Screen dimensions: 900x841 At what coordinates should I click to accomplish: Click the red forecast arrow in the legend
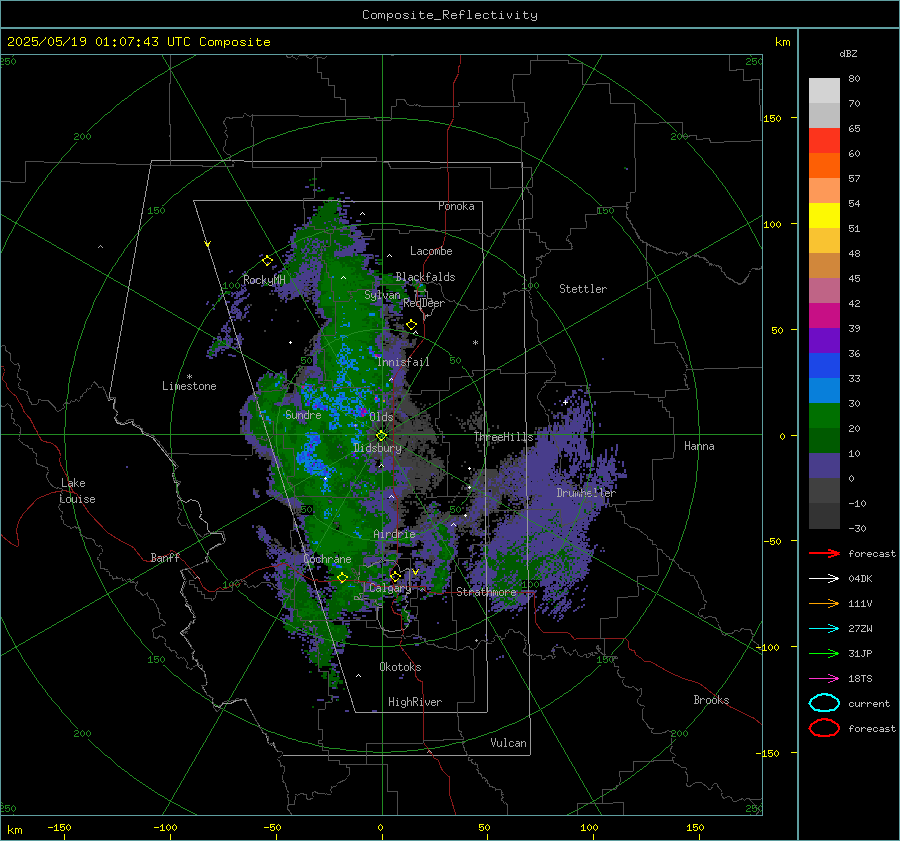pos(824,553)
